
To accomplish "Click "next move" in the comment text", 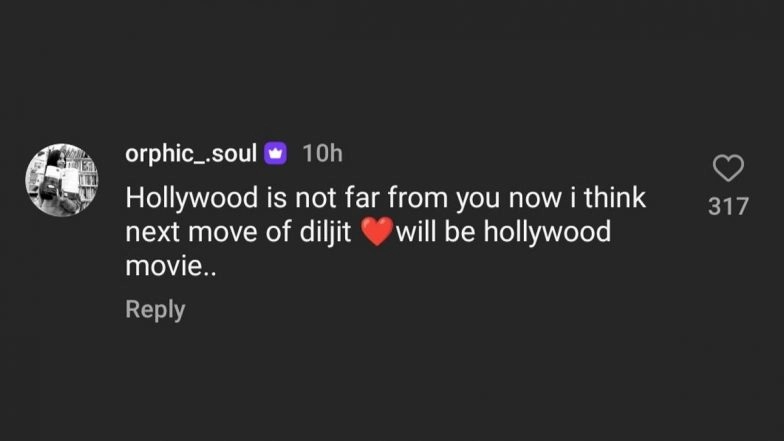I will point(187,234).
